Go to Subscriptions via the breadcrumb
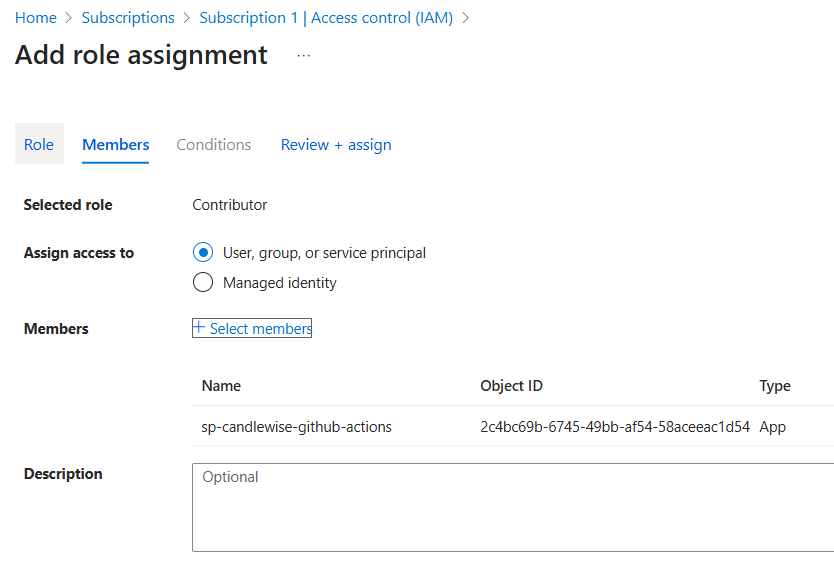The width and height of the screenshot is (834, 579). pyautogui.click(x=128, y=18)
